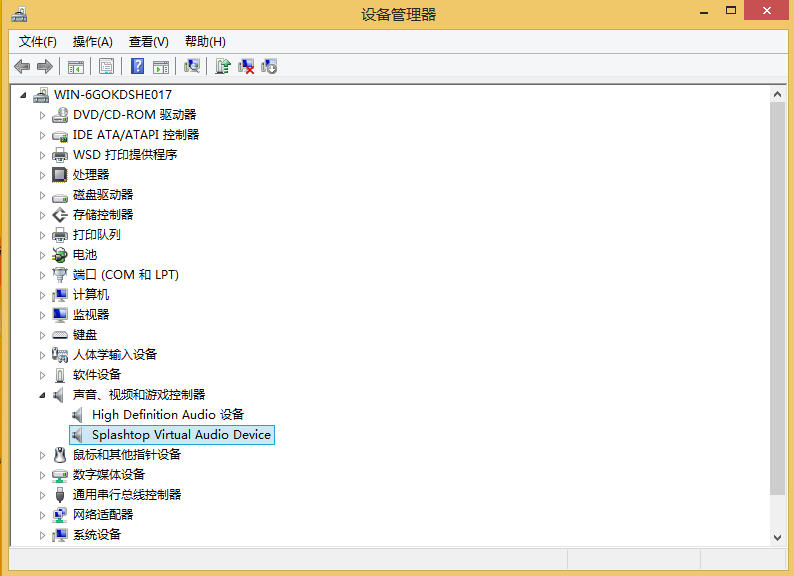The image size is (794, 576).
Task: Open the 文件(F) menu
Action: pyautogui.click(x=38, y=41)
